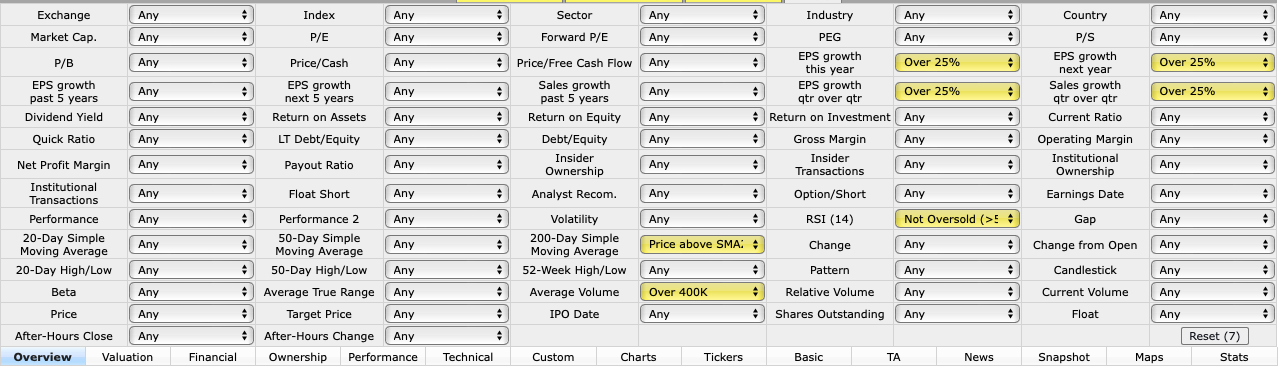The image size is (1280, 368).
Task: Open the Charts tab
Action: pos(638,357)
